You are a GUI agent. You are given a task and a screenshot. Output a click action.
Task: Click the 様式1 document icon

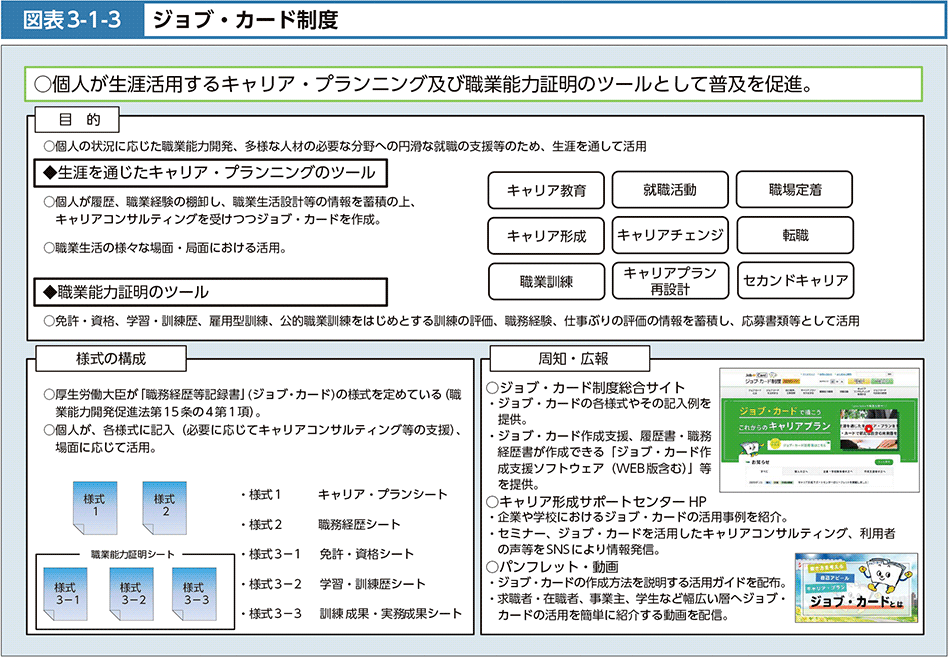point(94,505)
